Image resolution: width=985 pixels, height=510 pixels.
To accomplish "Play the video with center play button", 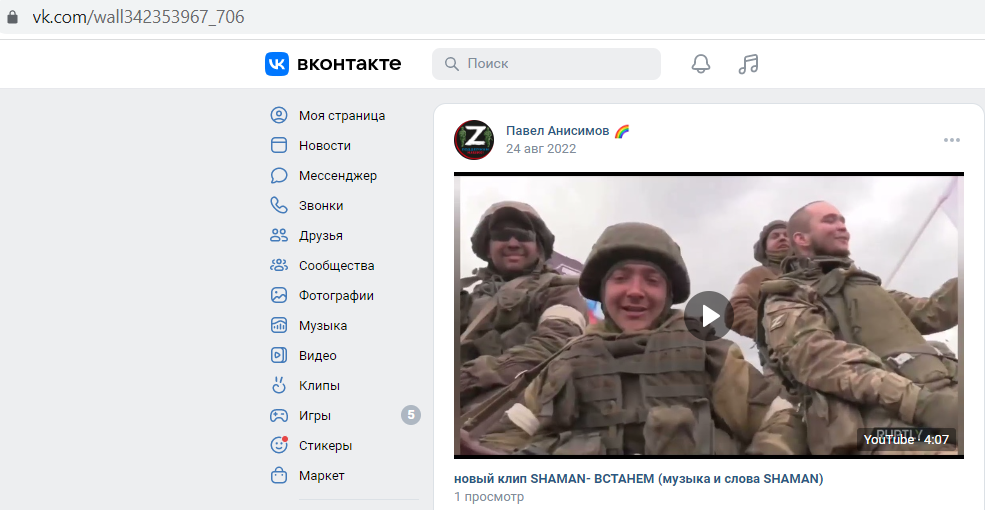I will coord(709,315).
